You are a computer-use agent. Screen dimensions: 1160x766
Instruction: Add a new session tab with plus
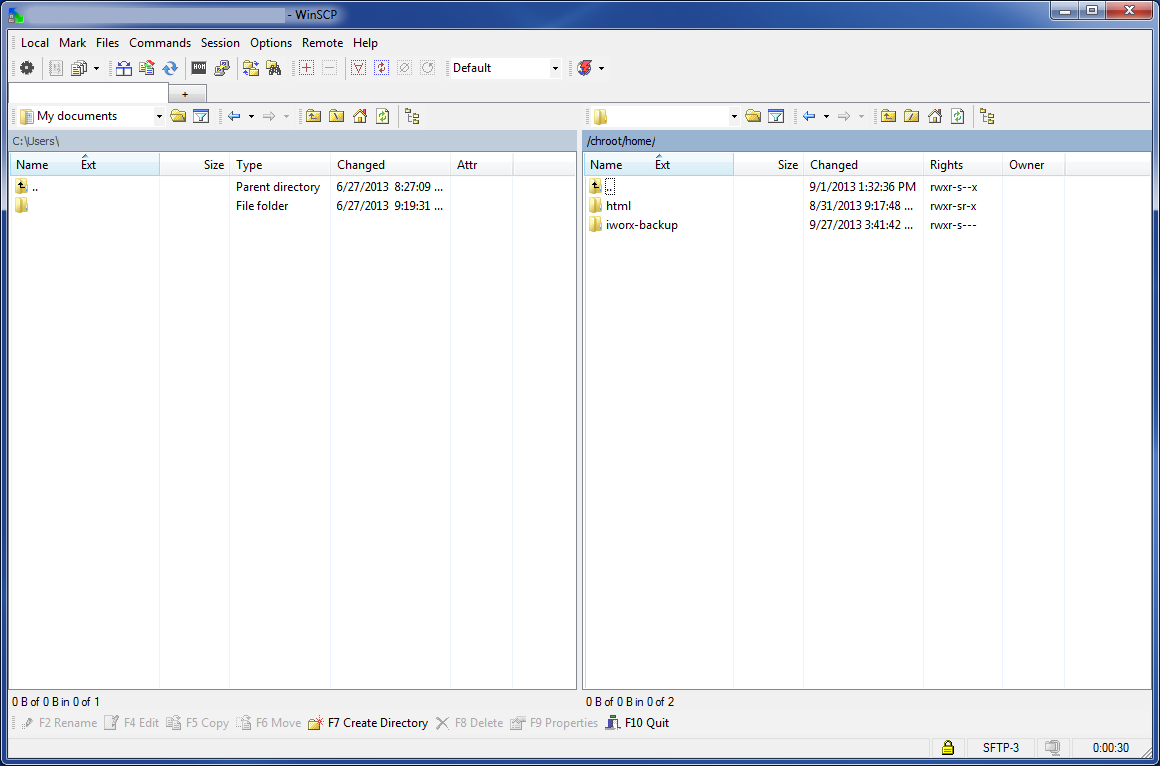pos(186,93)
